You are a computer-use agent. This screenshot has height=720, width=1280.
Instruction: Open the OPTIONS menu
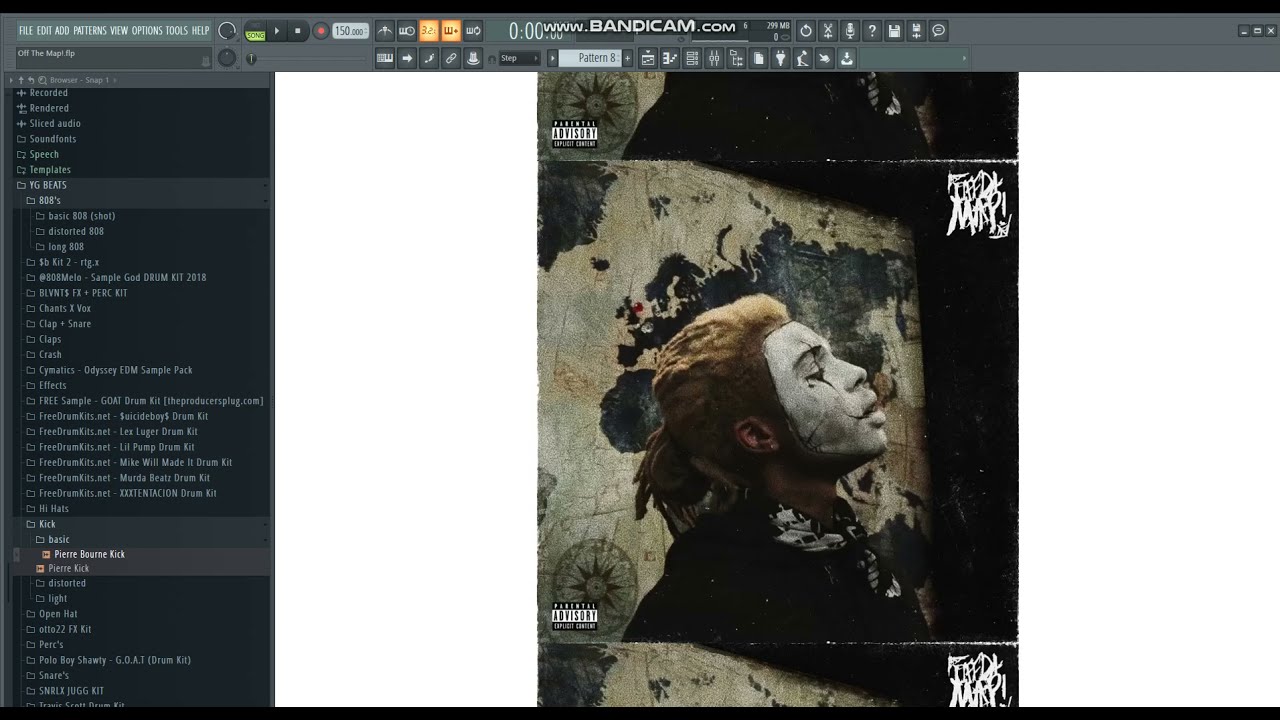point(147,31)
